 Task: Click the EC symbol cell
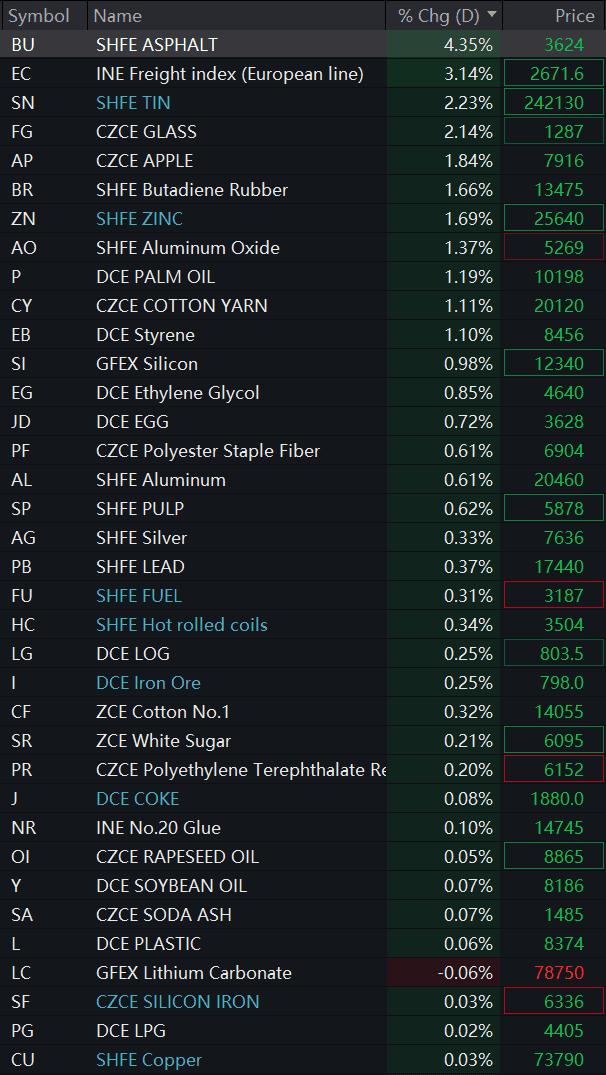tap(22, 74)
